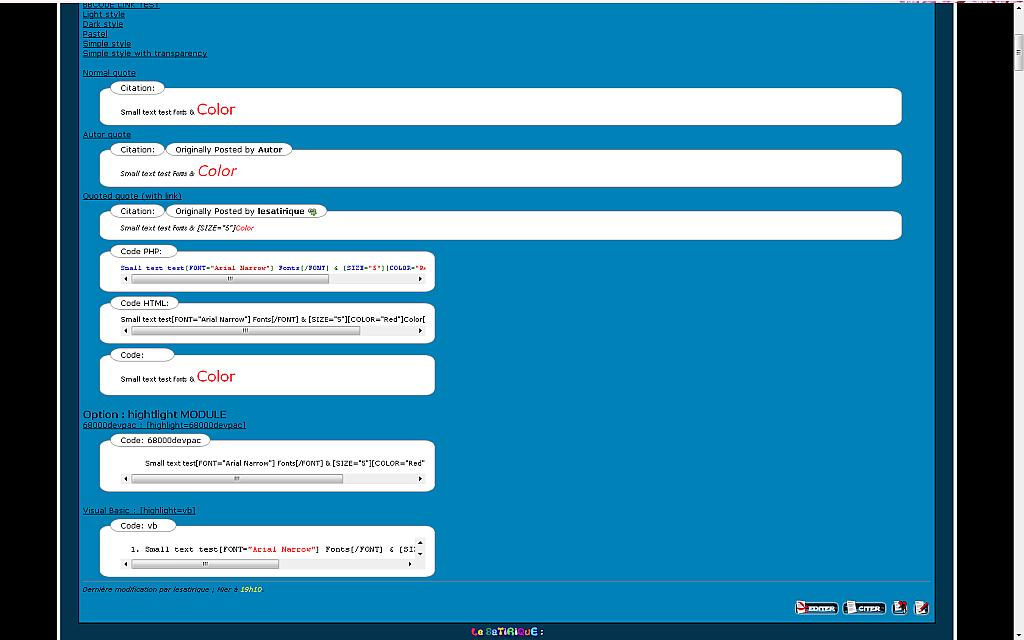1024x640 pixels.
Task: Open the Light style link
Action: tap(104, 15)
